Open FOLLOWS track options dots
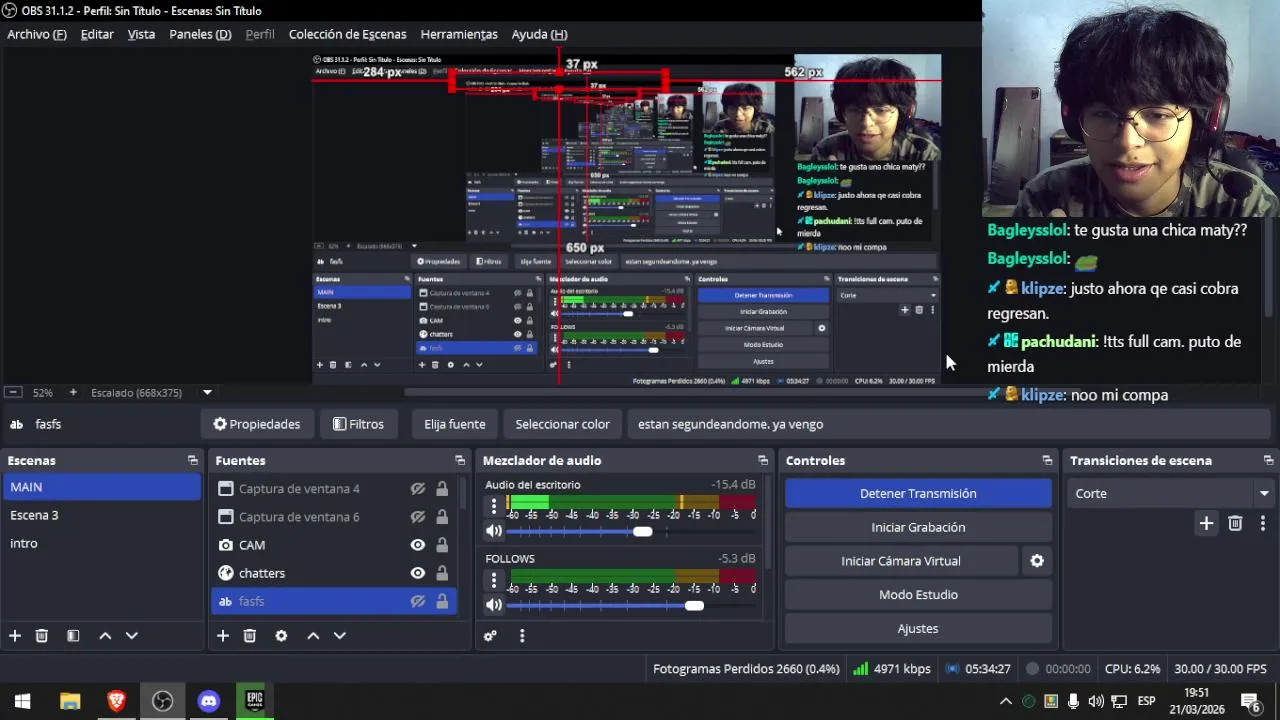The image size is (1280, 720). click(493, 580)
